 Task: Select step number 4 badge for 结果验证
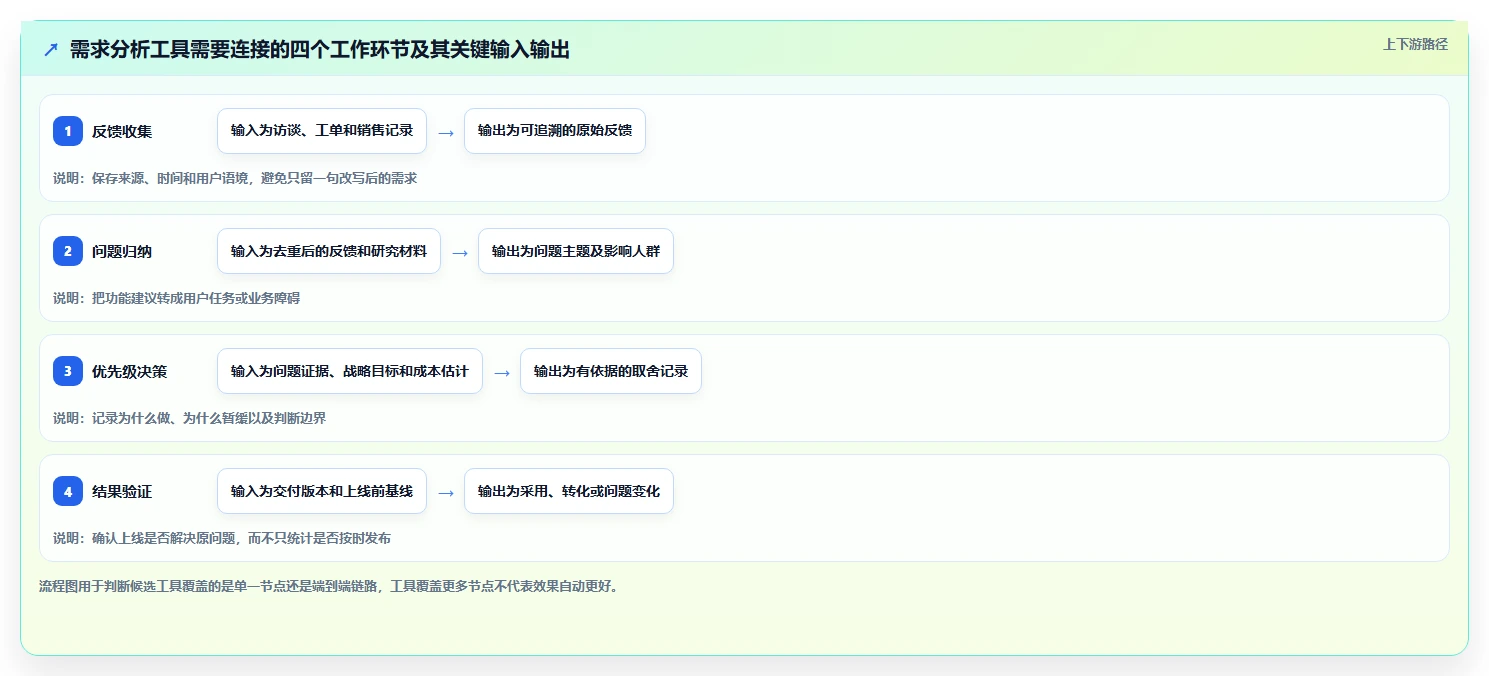point(68,491)
